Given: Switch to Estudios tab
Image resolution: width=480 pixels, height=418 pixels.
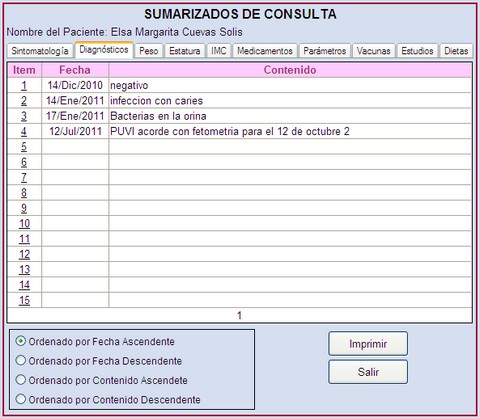Looking at the screenshot, I should point(417,51).
